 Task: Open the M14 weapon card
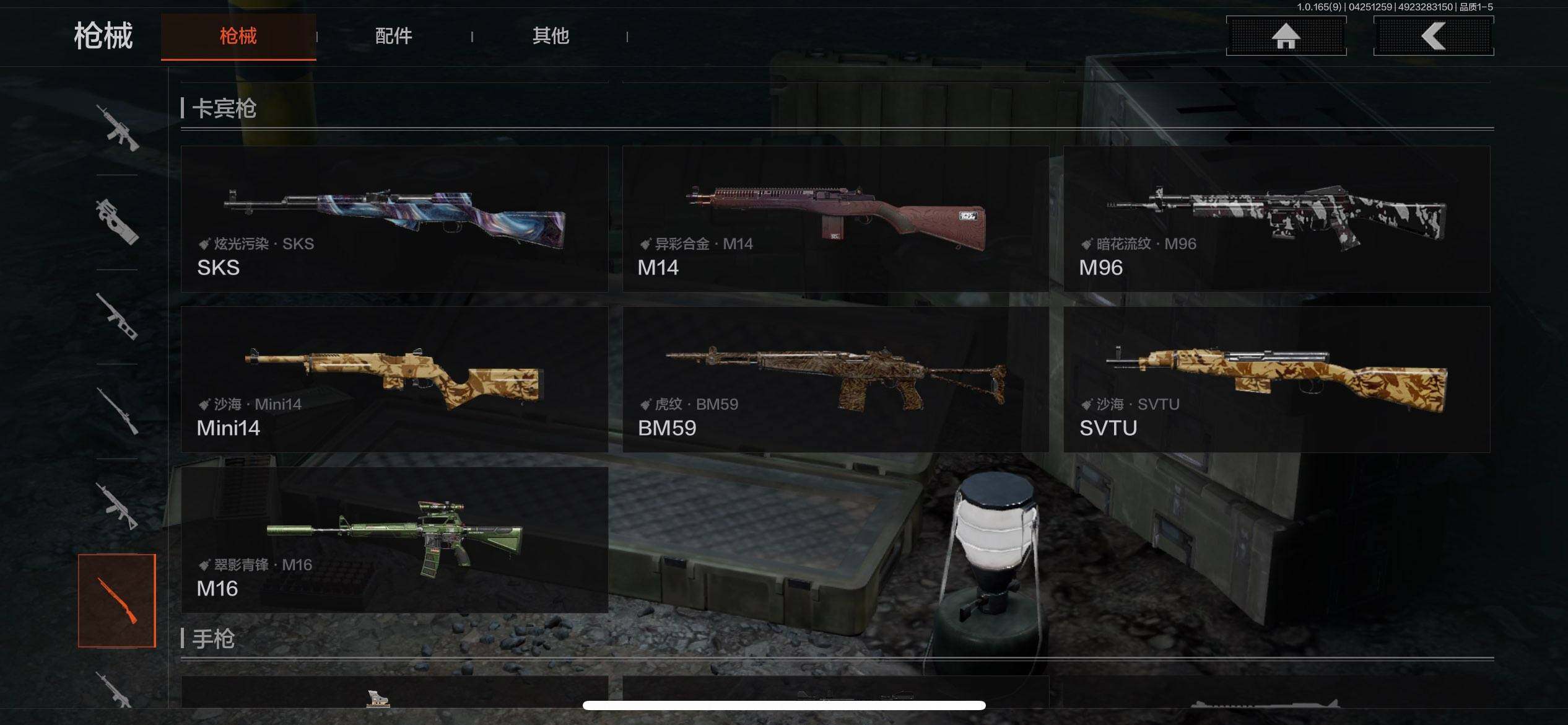(835, 219)
